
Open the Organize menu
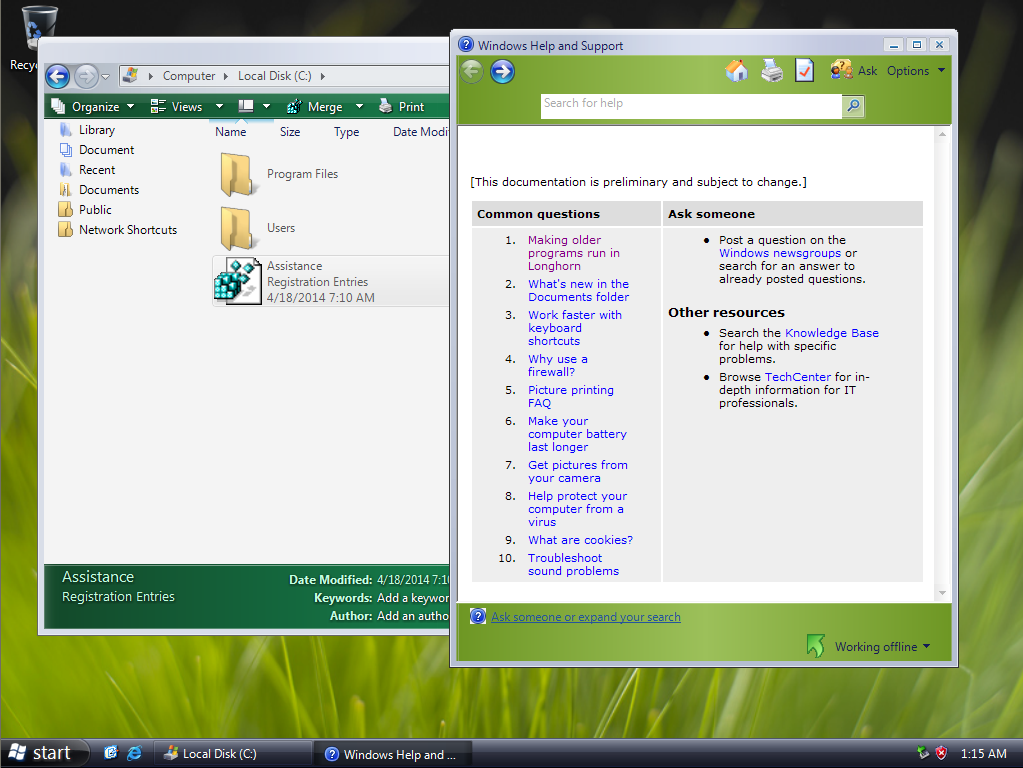click(93, 106)
